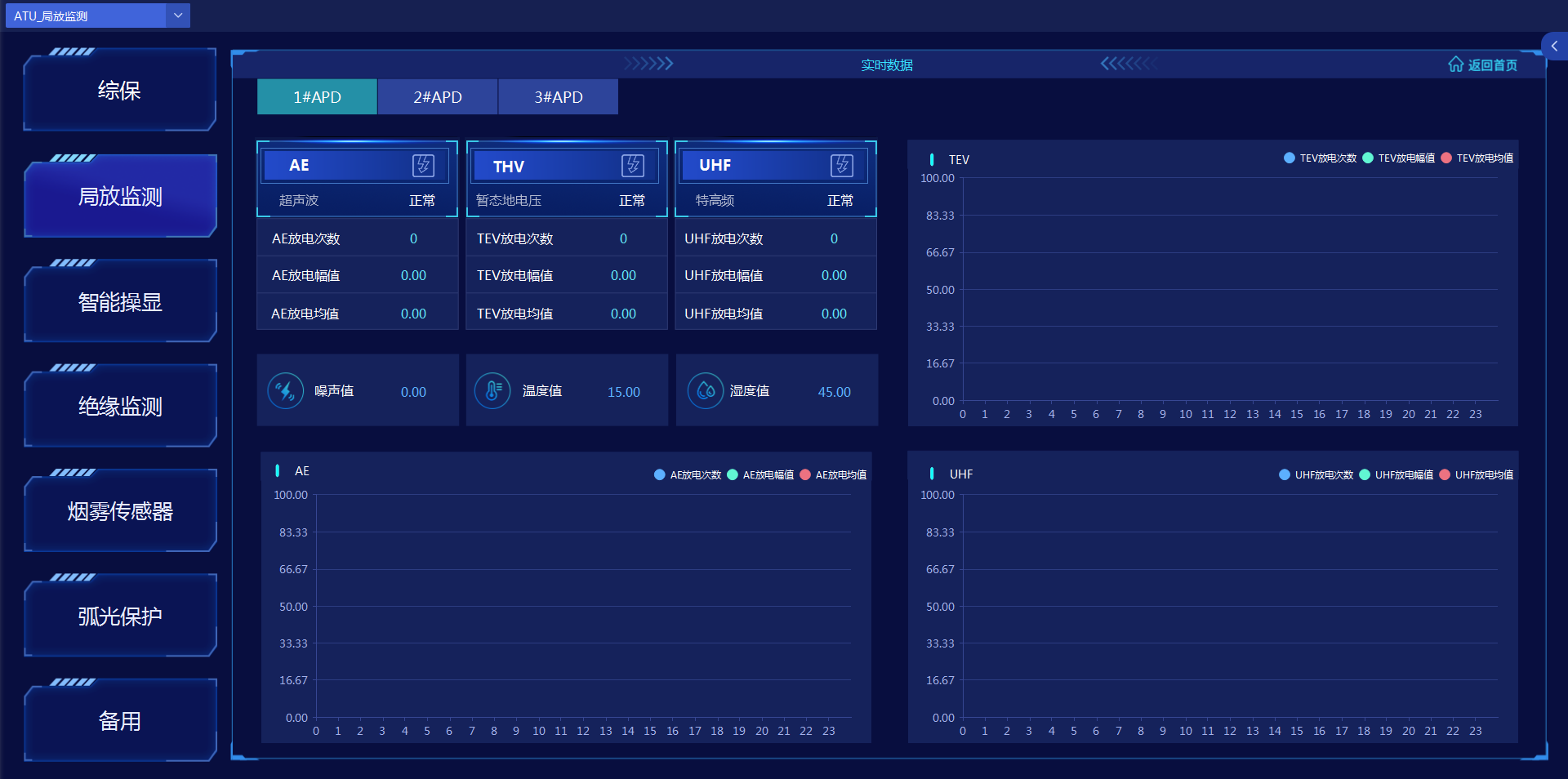This screenshot has height=779, width=1568.
Task: Open the 烟雾传感器 sidebar item
Action: click(x=120, y=512)
